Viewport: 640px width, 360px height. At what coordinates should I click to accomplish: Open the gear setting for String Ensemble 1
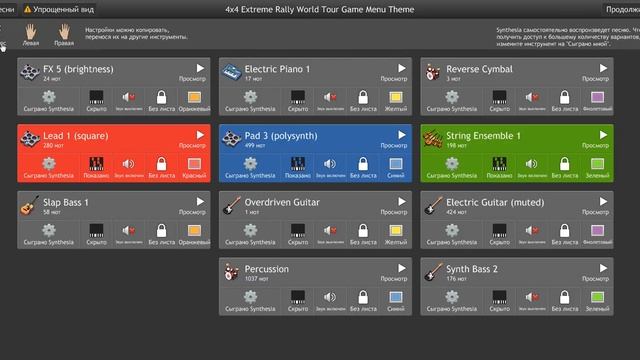pyautogui.click(x=452, y=164)
